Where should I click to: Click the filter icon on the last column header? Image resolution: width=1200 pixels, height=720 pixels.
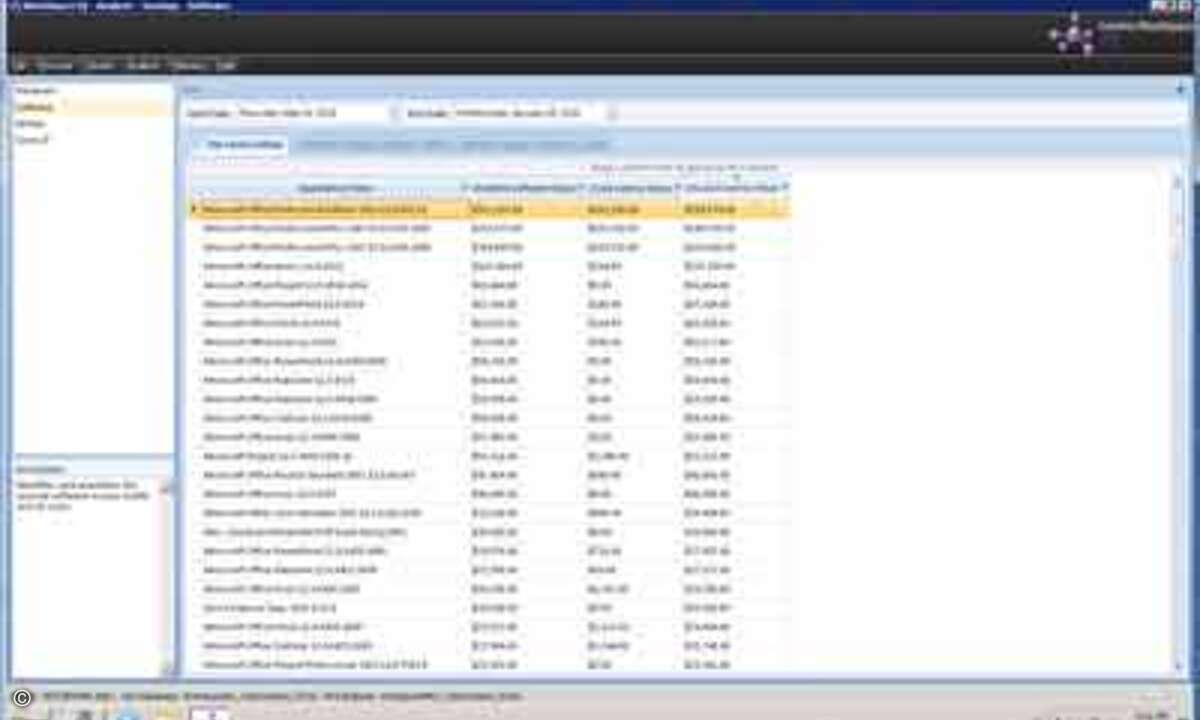coord(785,187)
